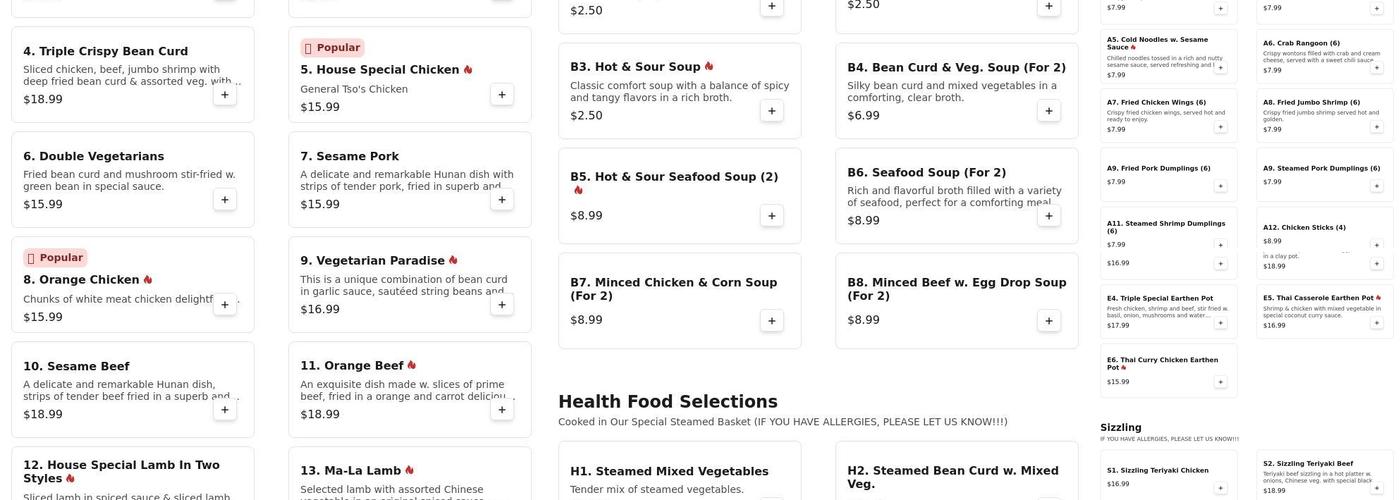Image resolution: width=1400 pixels, height=500 pixels.
Task: Add Minced Chicken & Corn Soup
Action: [x=771, y=321]
